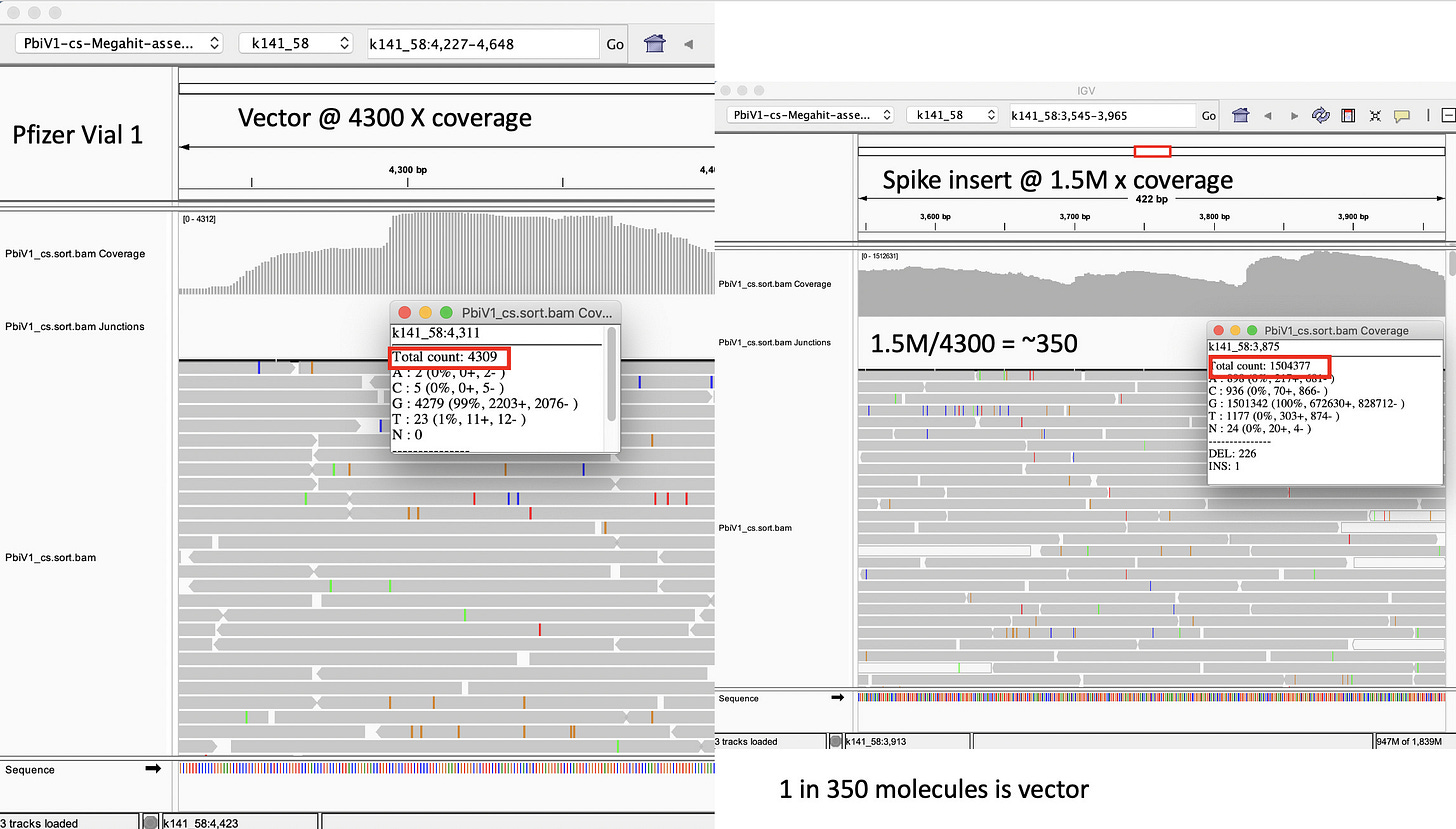This screenshot has height=829, width=1456.
Task: Click the right IGV window's data panel scrollbar
Action: click(x=1450, y=264)
